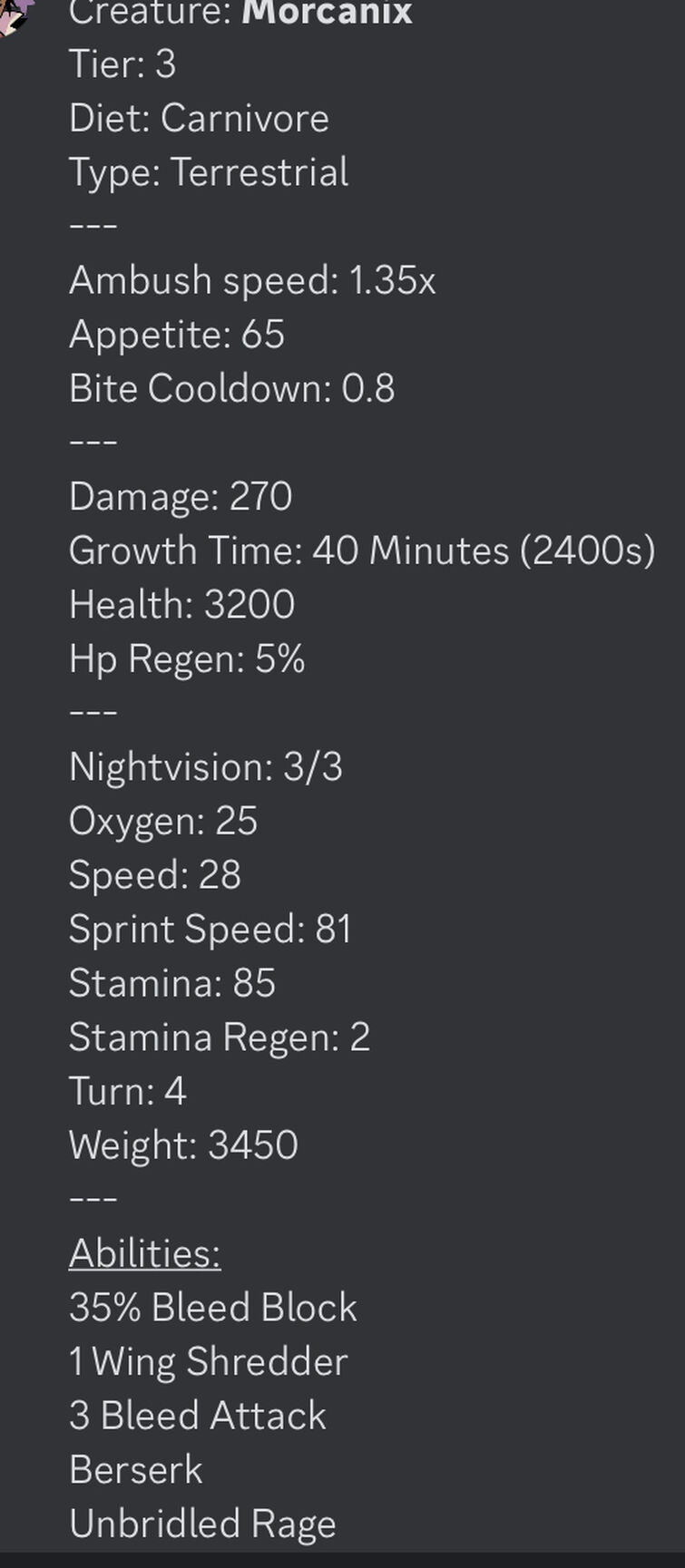The height and width of the screenshot is (1568, 685).
Task: Click the Bite Cooldown: 0.8 line
Action: tap(232, 388)
